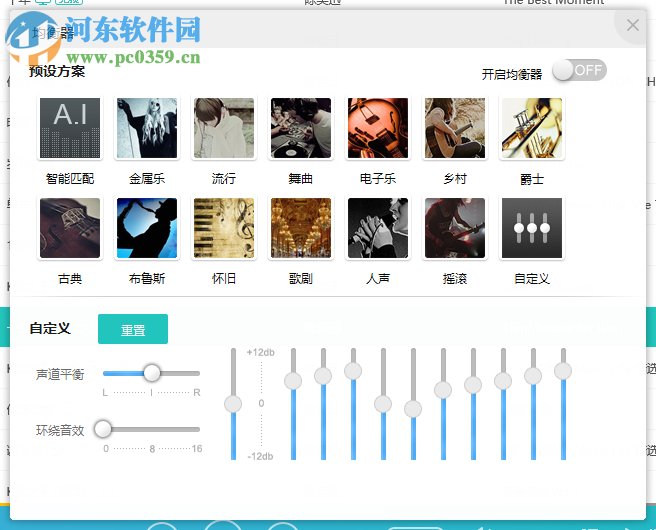
Task: Pick the 舞曲 DJ preset image
Action: (x=301, y=128)
